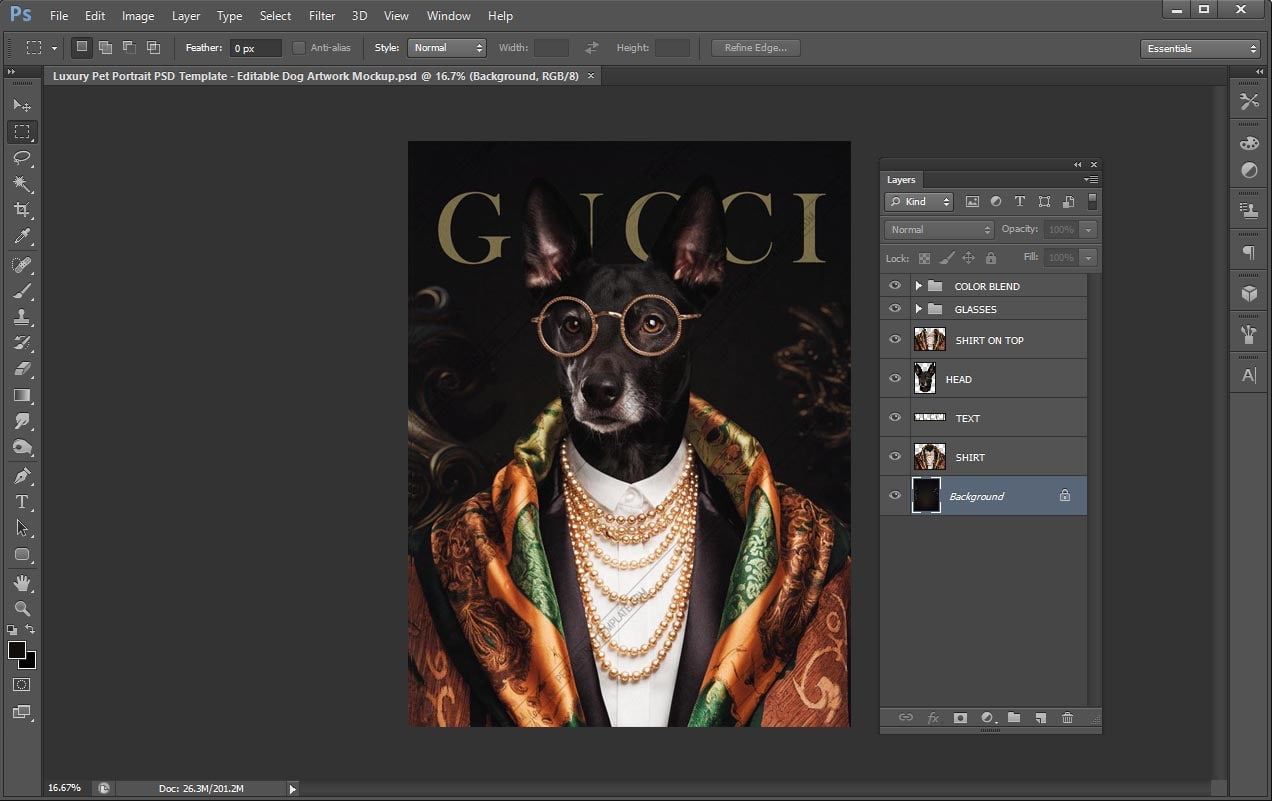Select the Pen tool

[x=22, y=476]
